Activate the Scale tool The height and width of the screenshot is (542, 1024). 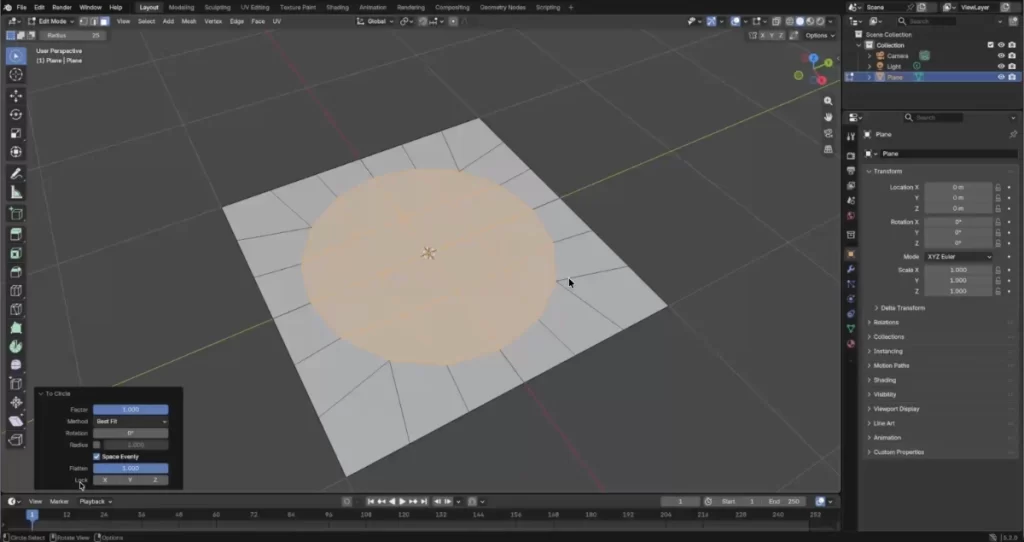(16, 133)
